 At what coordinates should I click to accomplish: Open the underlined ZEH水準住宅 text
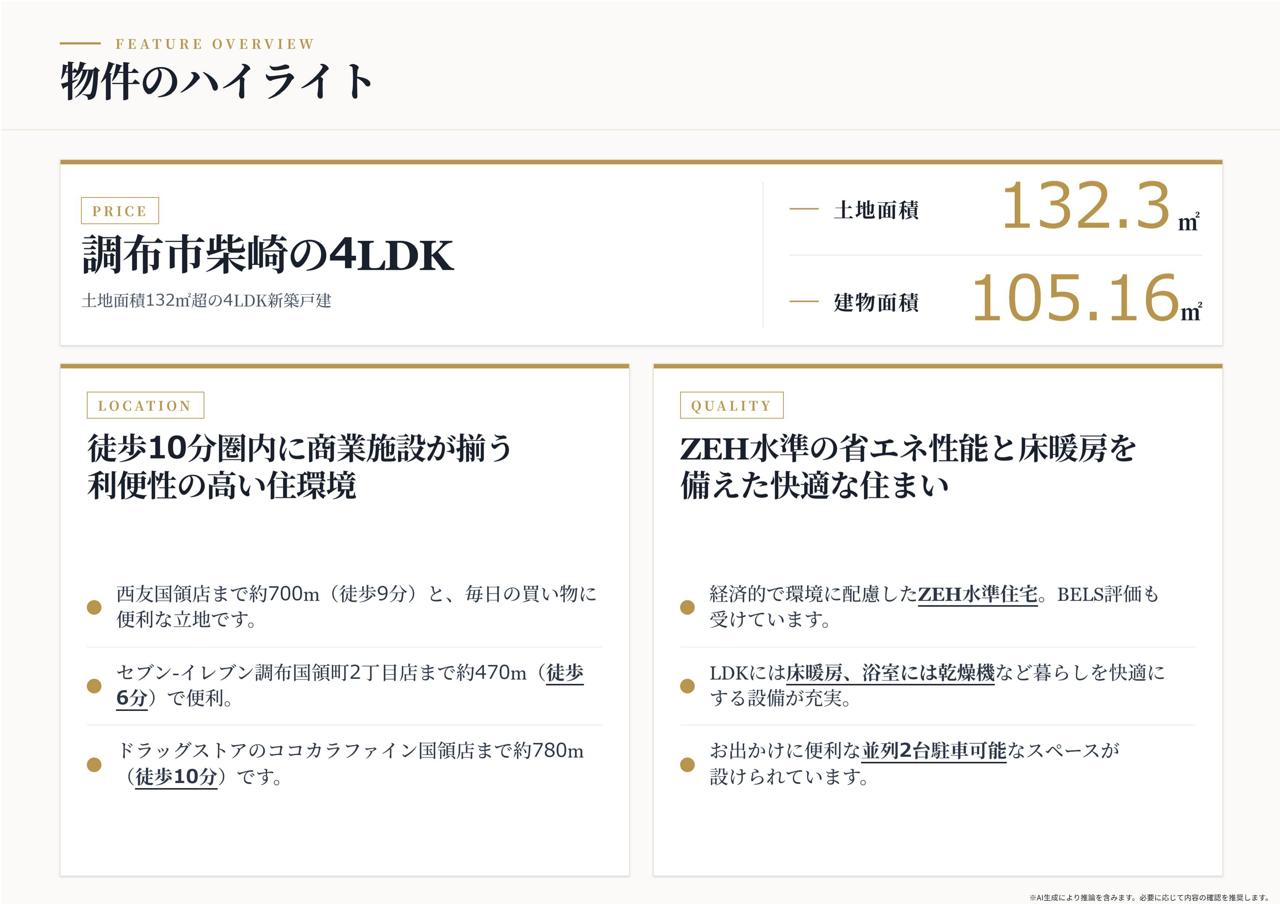click(x=977, y=594)
